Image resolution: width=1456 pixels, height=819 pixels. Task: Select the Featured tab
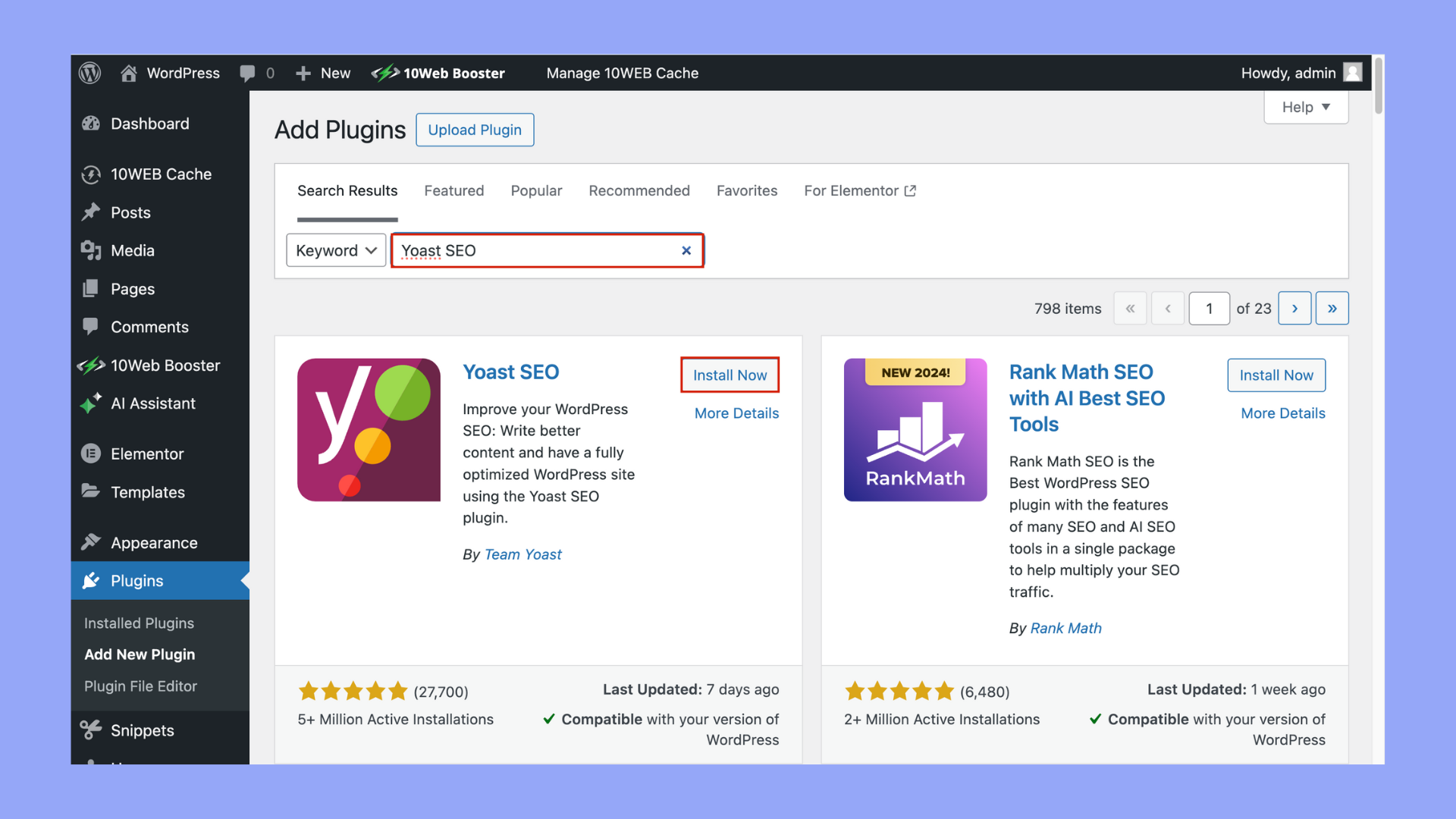click(453, 190)
